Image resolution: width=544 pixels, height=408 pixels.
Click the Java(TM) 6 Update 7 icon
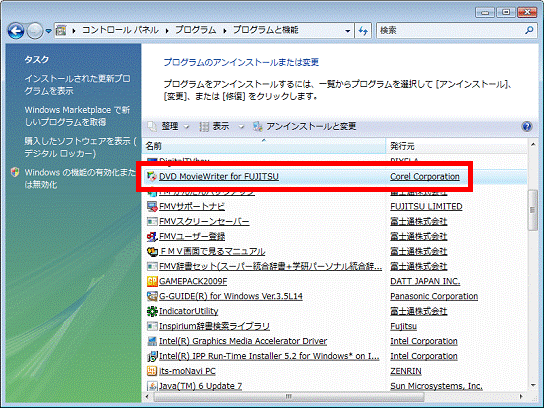pos(152,386)
